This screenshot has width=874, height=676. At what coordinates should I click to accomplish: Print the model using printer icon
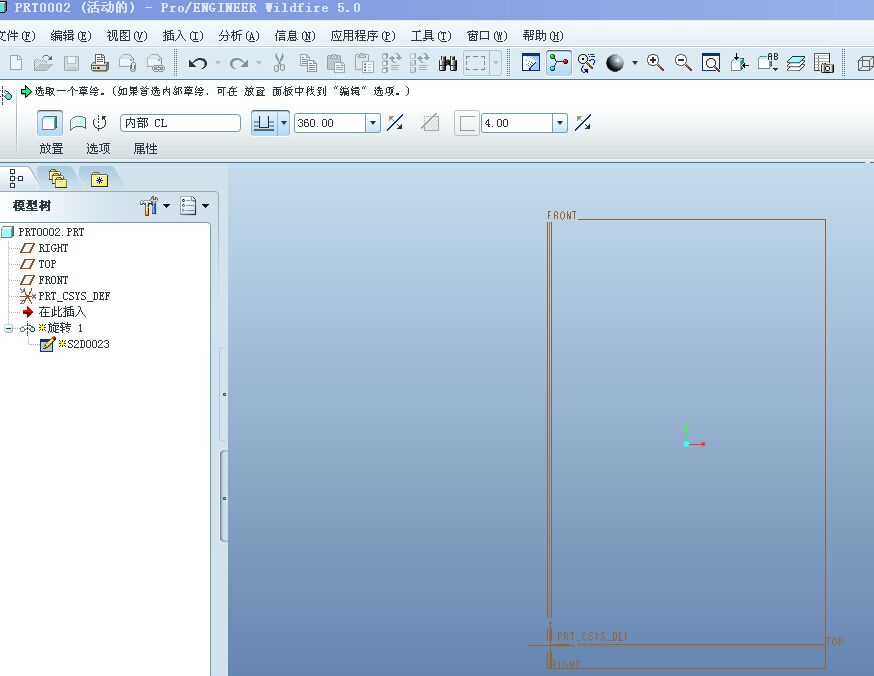point(99,62)
